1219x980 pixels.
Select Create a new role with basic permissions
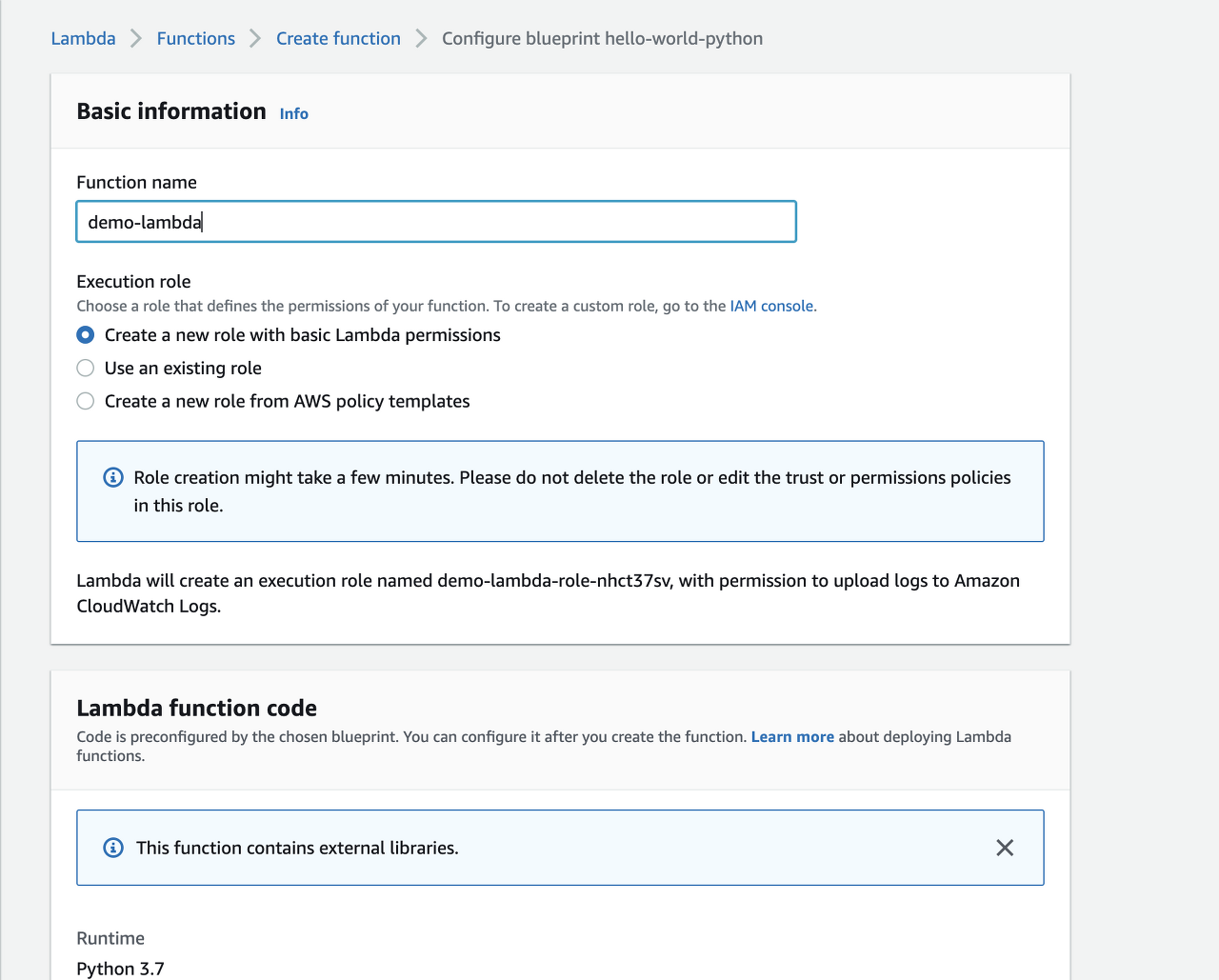point(86,335)
